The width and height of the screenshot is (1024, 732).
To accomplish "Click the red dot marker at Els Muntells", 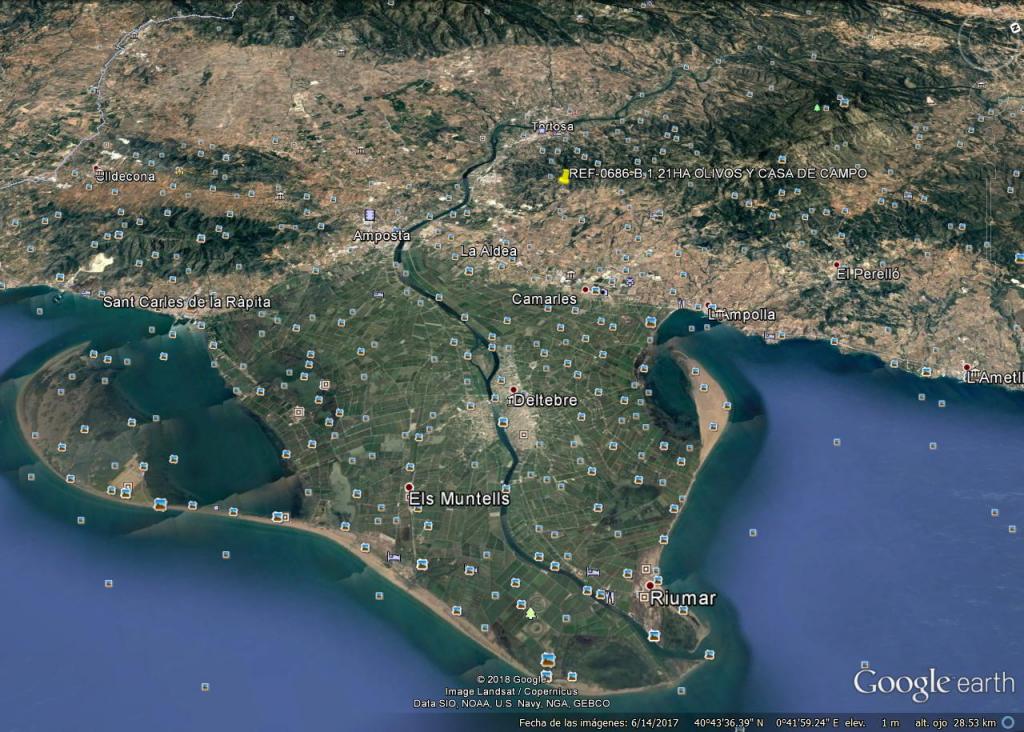I will [x=409, y=487].
